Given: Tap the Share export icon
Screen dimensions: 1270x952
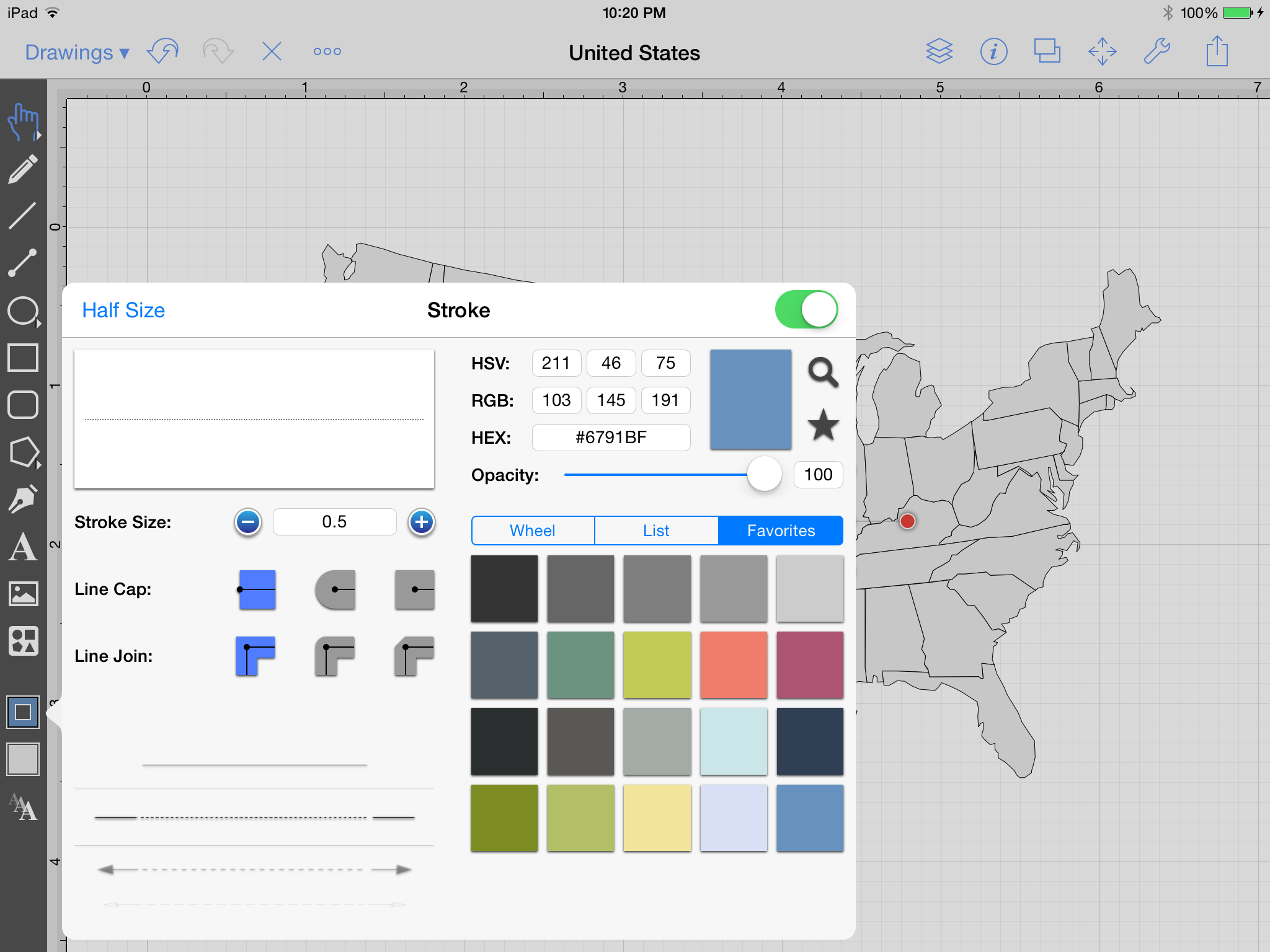Looking at the screenshot, I should [1217, 51].
